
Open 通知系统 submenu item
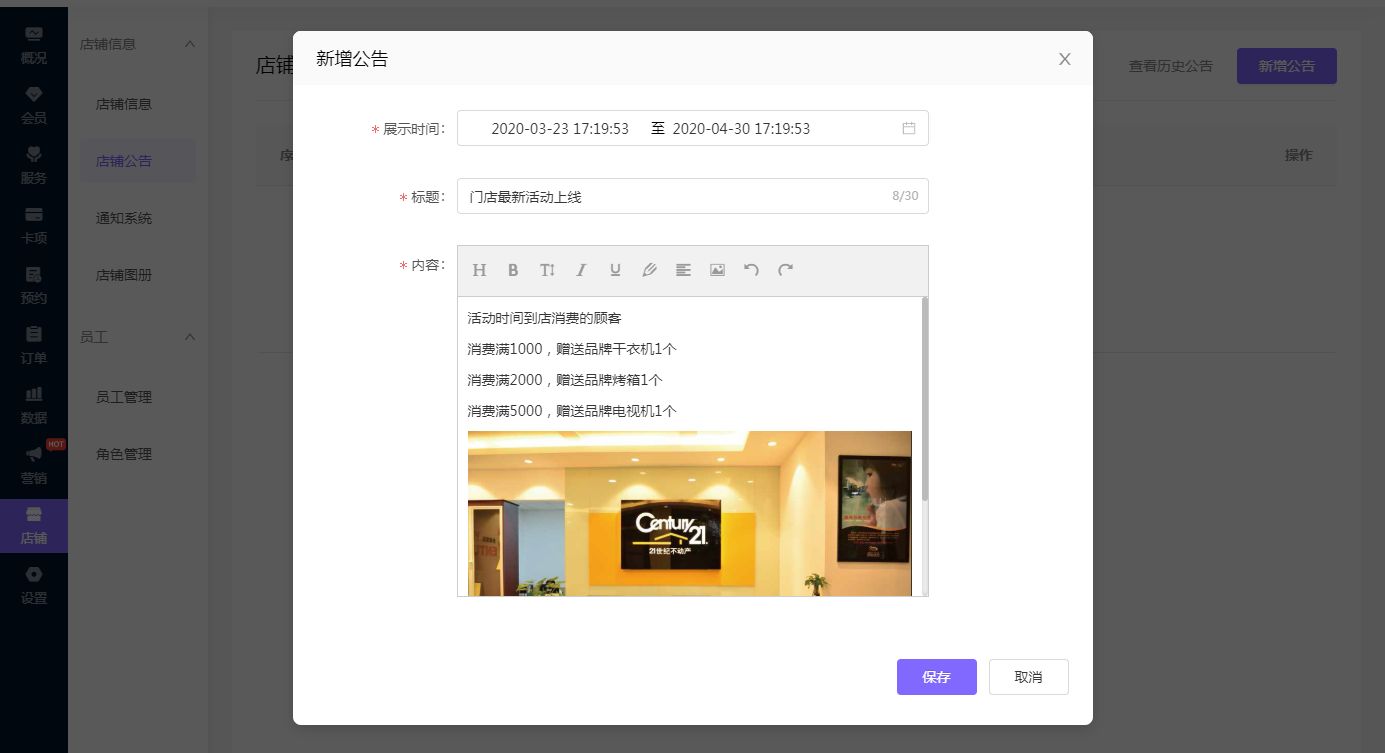[x=124, y=218]
